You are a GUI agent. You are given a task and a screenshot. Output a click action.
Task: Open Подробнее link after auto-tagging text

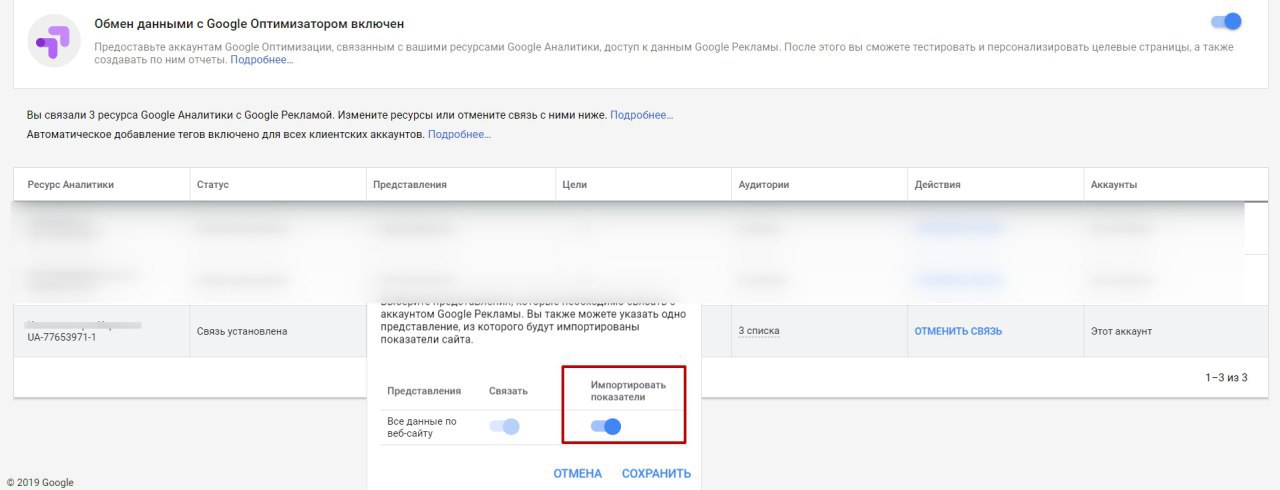[x=459, y=134]
